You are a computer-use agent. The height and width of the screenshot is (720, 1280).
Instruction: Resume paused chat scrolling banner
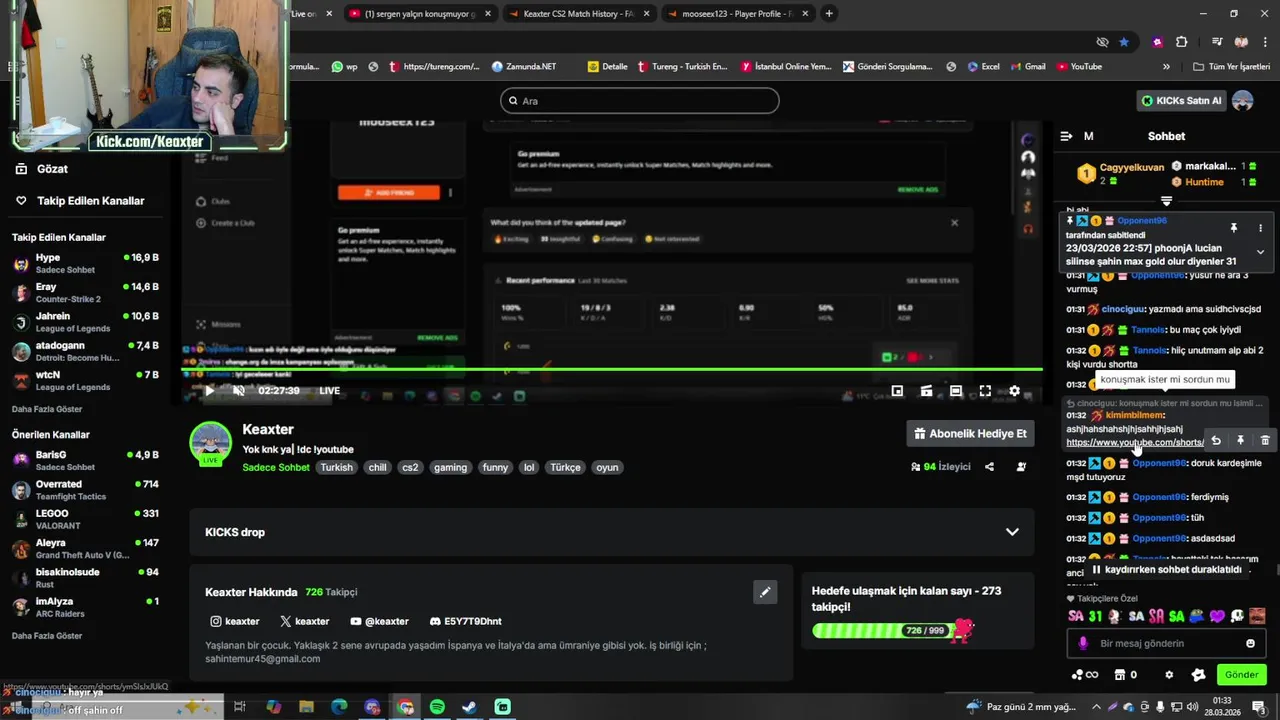coord(1166,570)
